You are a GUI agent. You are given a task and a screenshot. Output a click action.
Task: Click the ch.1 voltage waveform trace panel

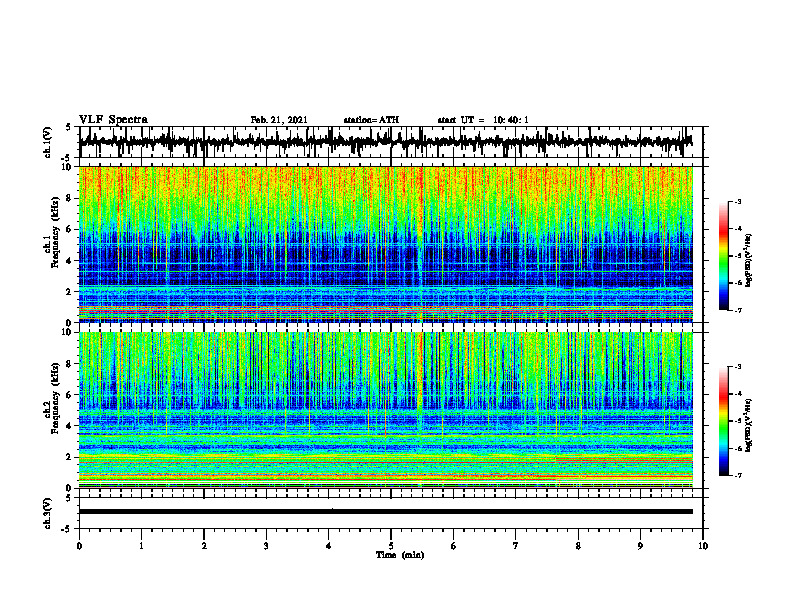pyautogui.click(x=390, y=142)
